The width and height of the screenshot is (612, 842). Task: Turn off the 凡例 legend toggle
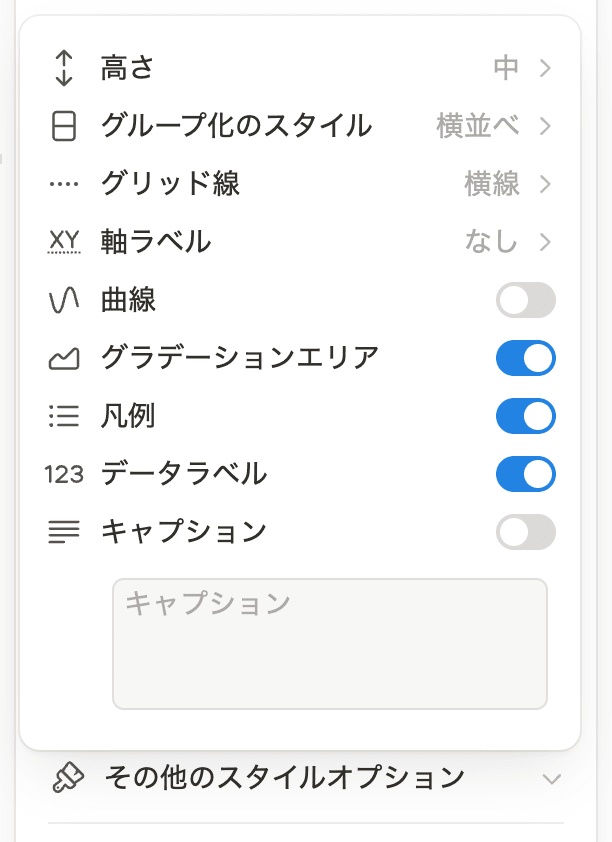coord(526,416)
